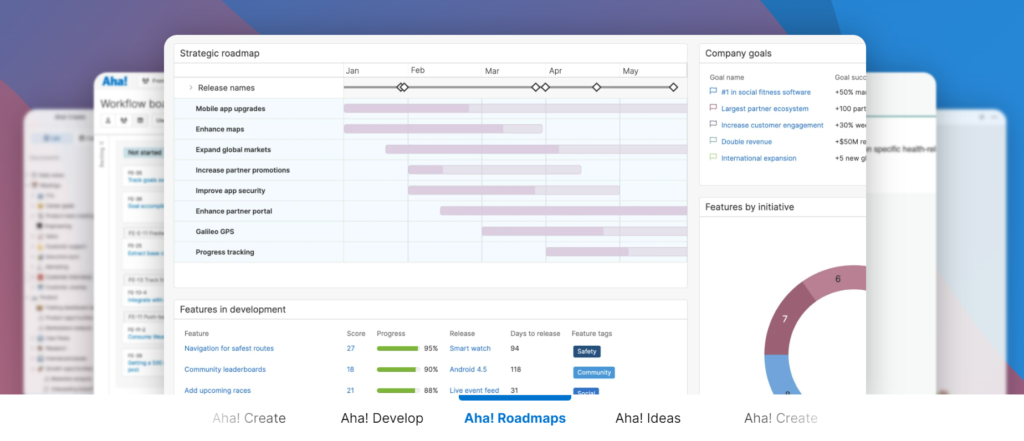Click the Safety feature tag
The image size is (1024, 441).
tap(586, 351)
